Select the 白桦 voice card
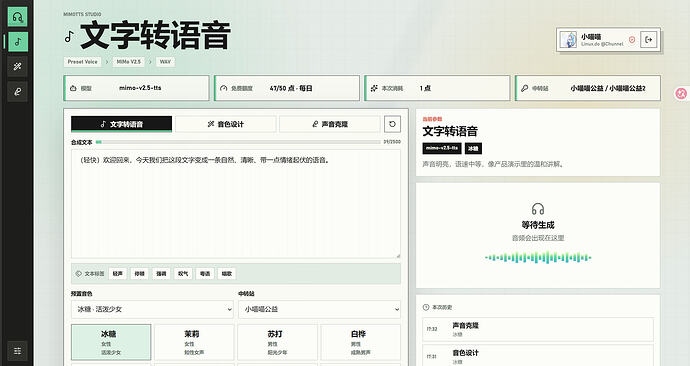The height and width of the screenshot is (366, 690). coord(360,342)
